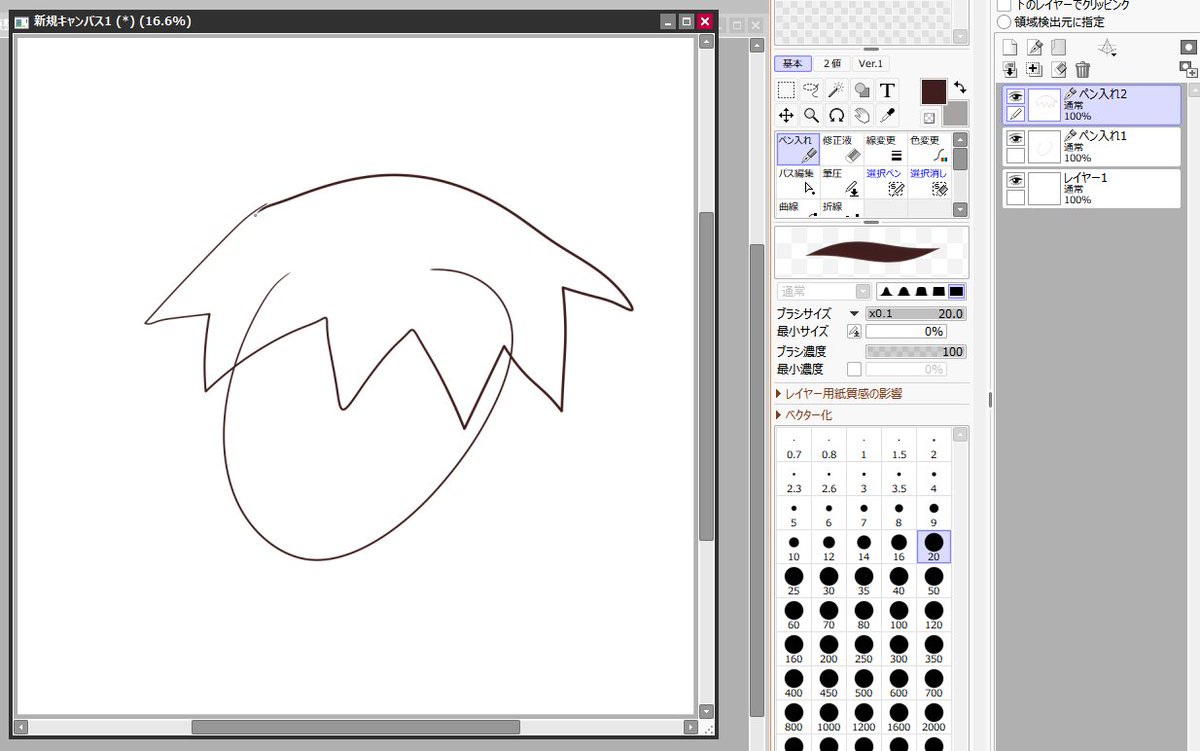1200x751 pixels.
Task: Clear layer with eraser icon
Action: pos(1059,69)
